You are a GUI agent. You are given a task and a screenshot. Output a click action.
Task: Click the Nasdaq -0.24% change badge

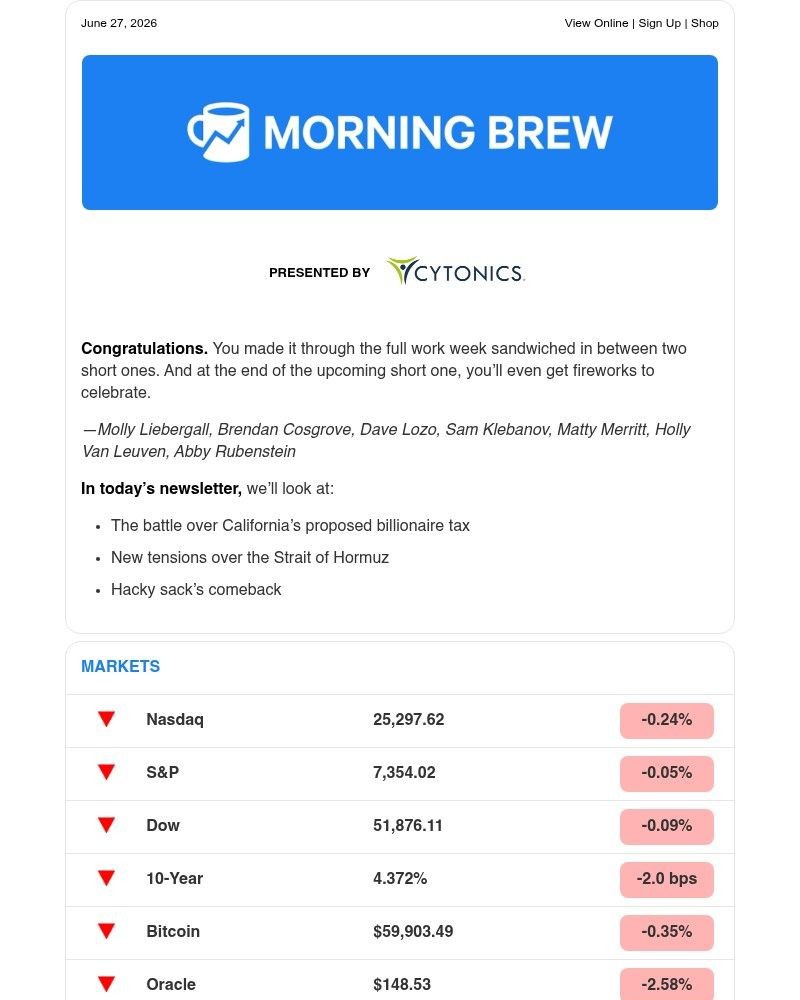pyautogui.click(x=667, y=721)
